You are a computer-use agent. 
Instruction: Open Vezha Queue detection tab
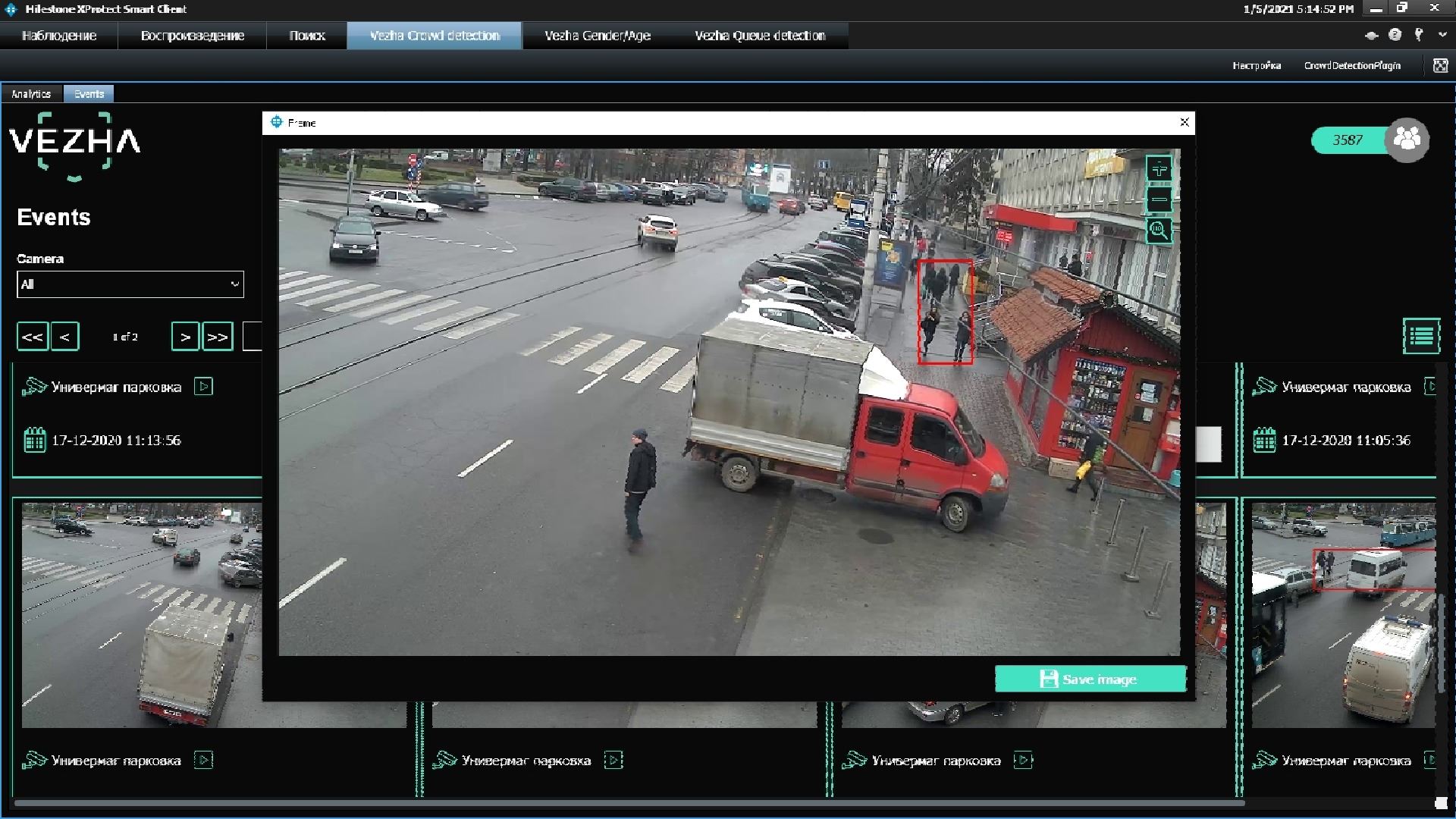pyautogui.click(x=760, y=36)
